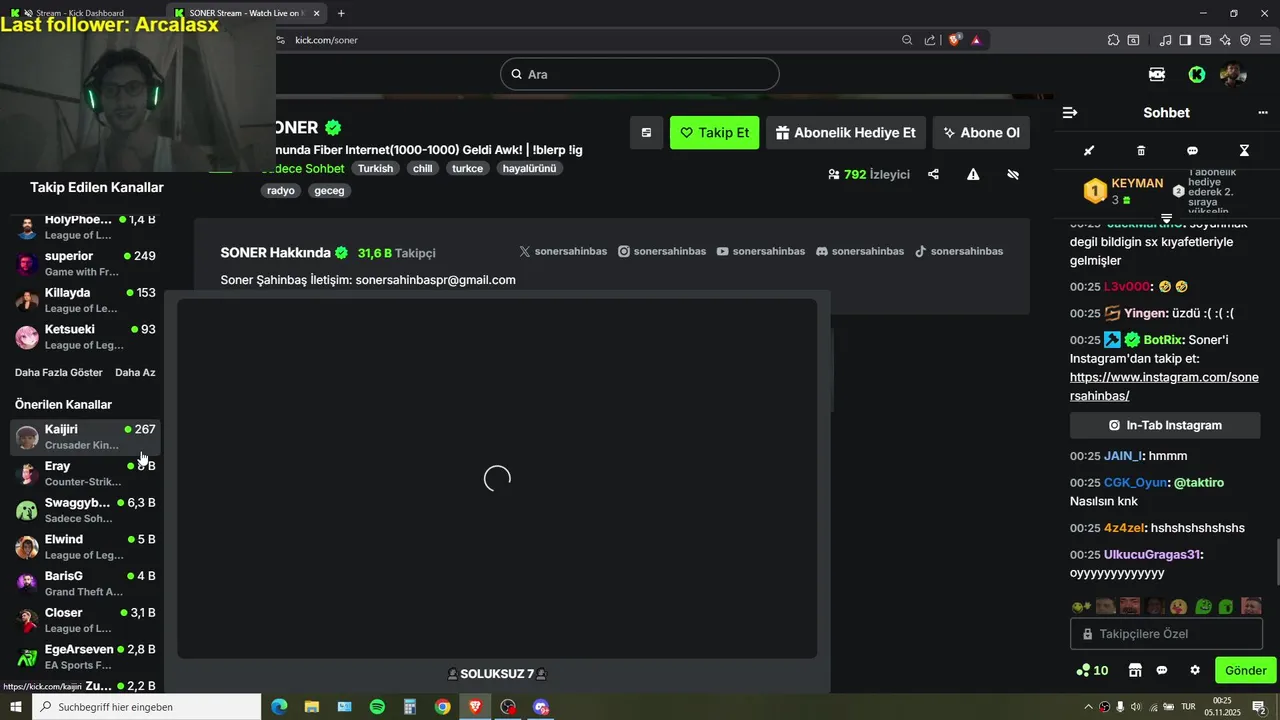The width and height of the screenshot is (1280, 720).
Task: Toggle the browser sidebar panel icon
Action: (1185, 40)
